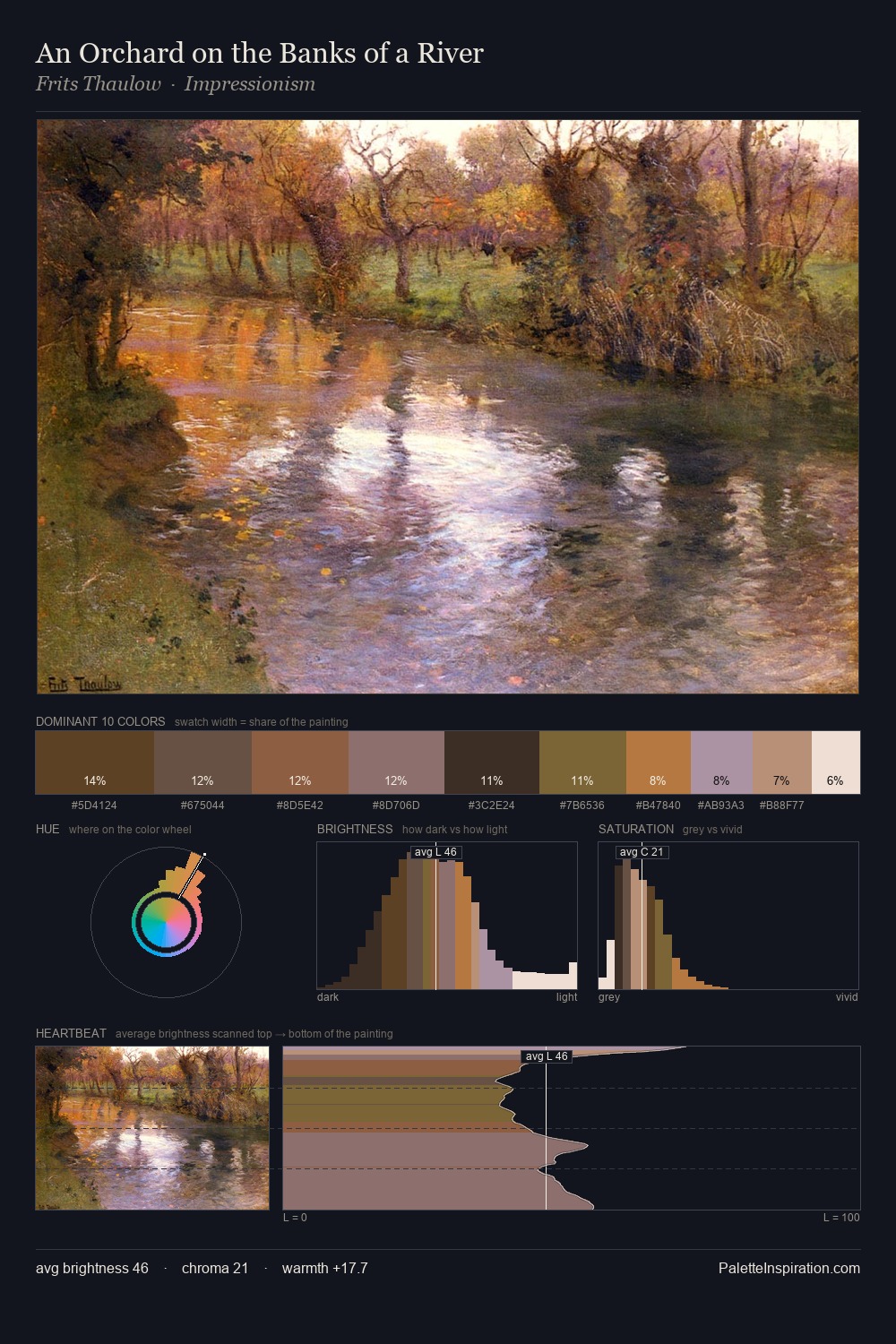The image size is (896, 1344).
Task: Click the avg C 21 label in Saturation histogram
Action: [642, 852]
